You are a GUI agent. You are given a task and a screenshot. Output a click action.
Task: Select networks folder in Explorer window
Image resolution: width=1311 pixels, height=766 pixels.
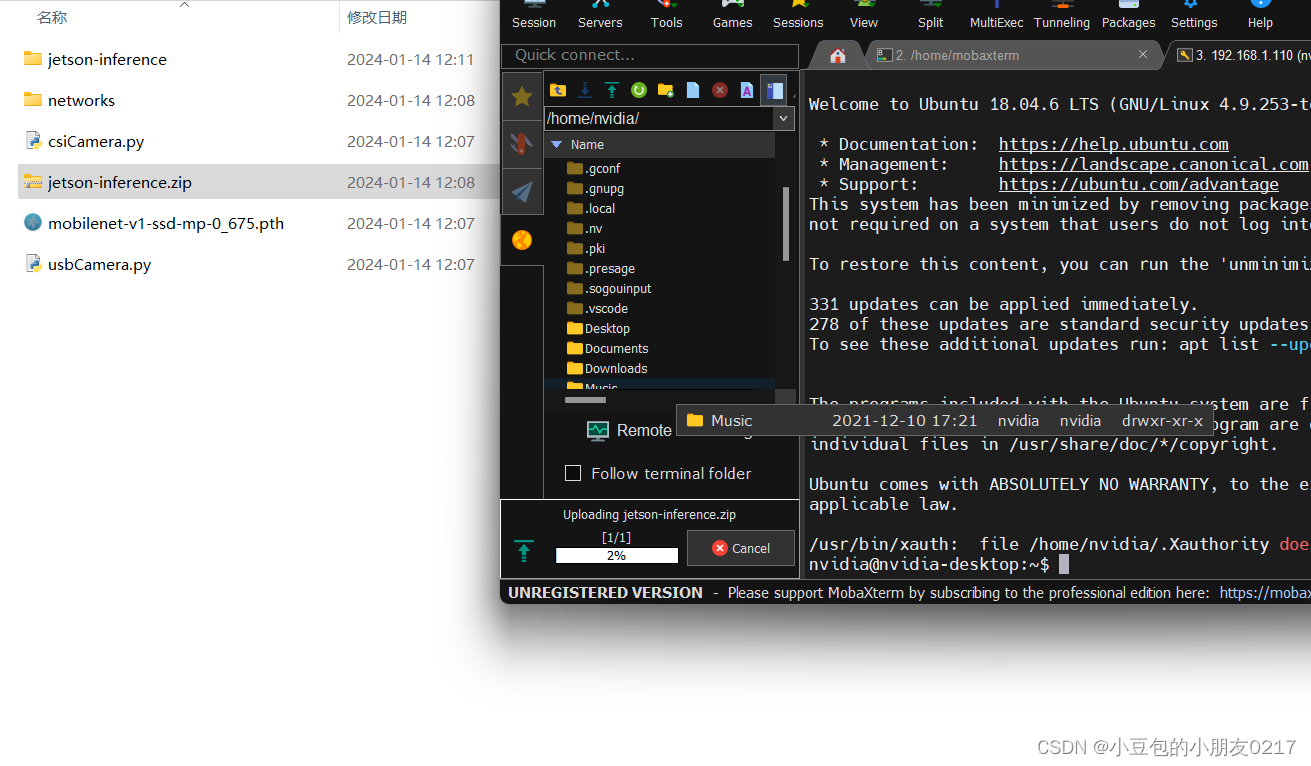(x=258, y=100)
